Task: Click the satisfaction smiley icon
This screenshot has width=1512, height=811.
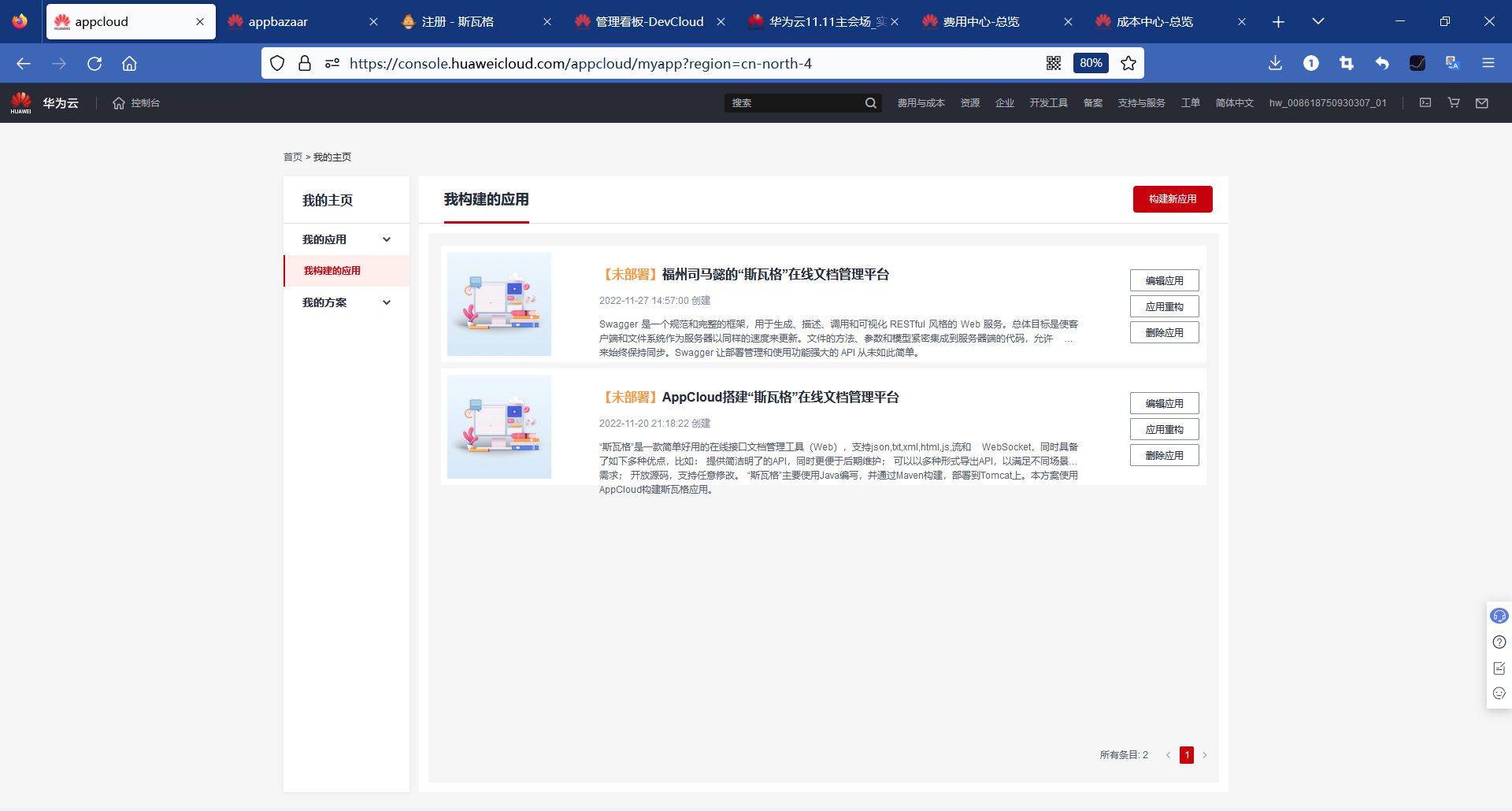Action: pyautogui.click(x=1499, y=693)
